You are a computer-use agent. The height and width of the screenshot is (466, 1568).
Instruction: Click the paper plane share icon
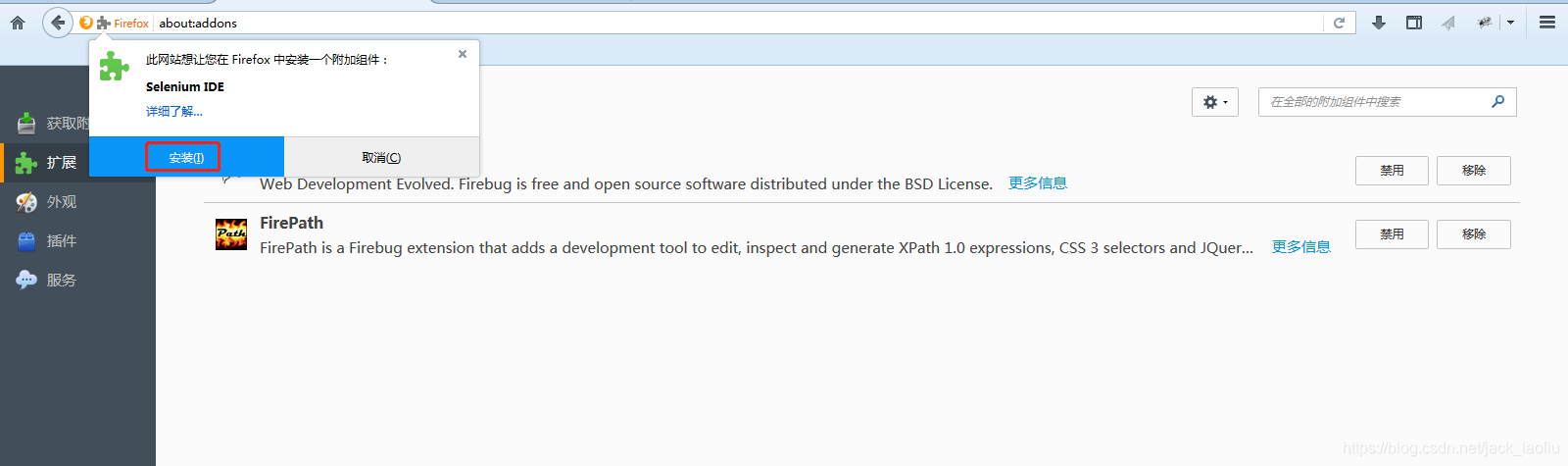click(x=1448, y=23)
